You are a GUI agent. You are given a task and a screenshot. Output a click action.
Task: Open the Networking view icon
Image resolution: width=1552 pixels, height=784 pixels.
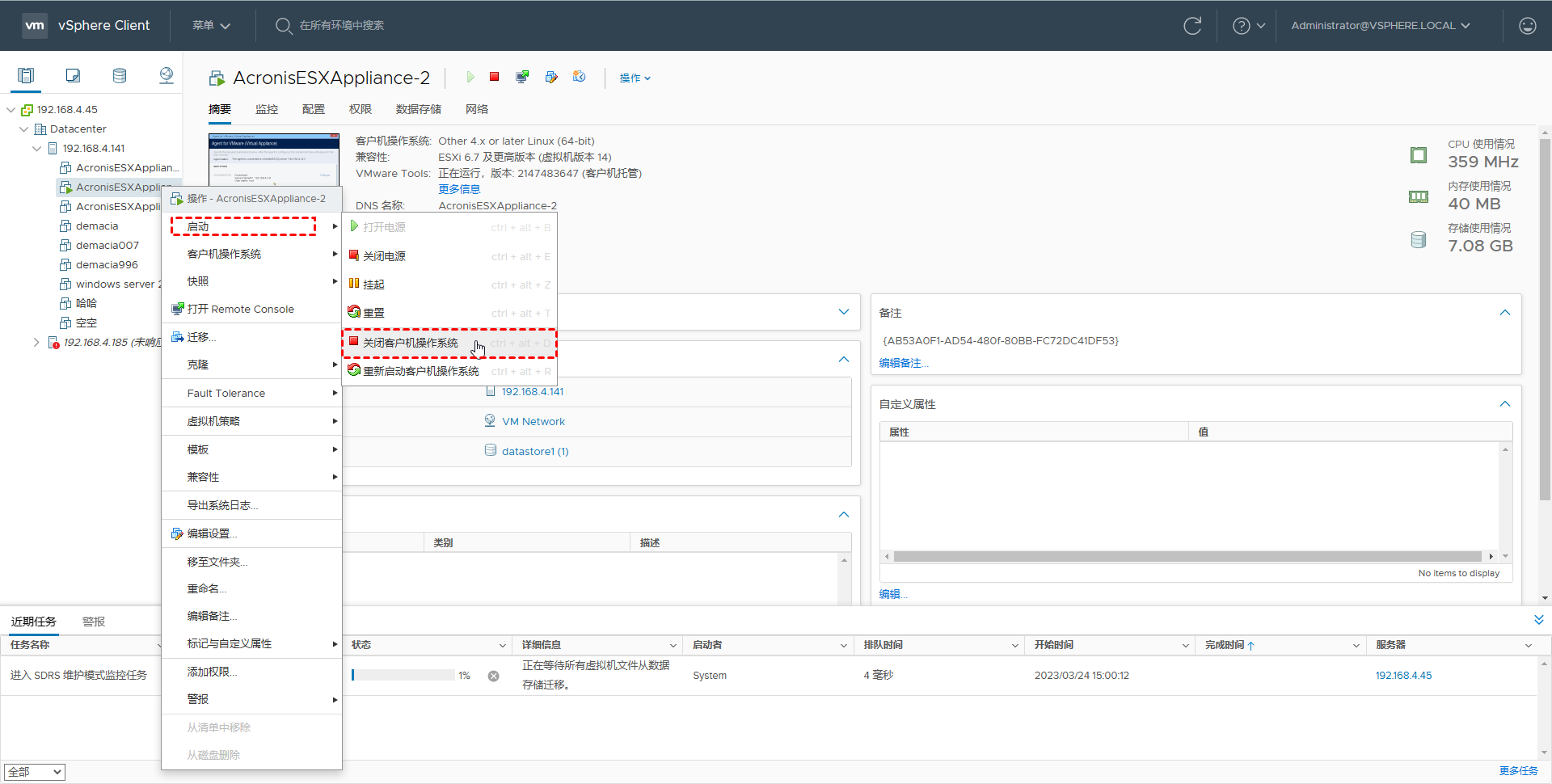(x=167, y=75)
